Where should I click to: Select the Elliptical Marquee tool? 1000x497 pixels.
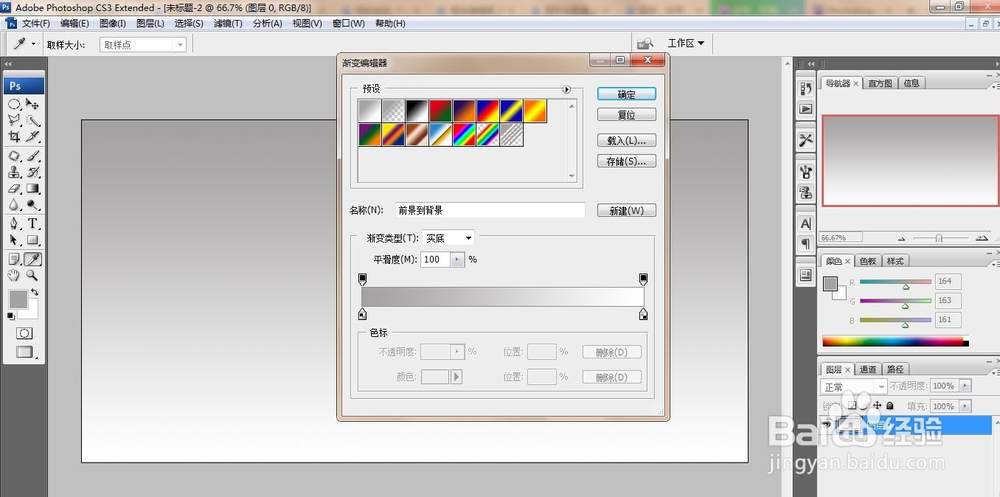[x=14, y=104]
